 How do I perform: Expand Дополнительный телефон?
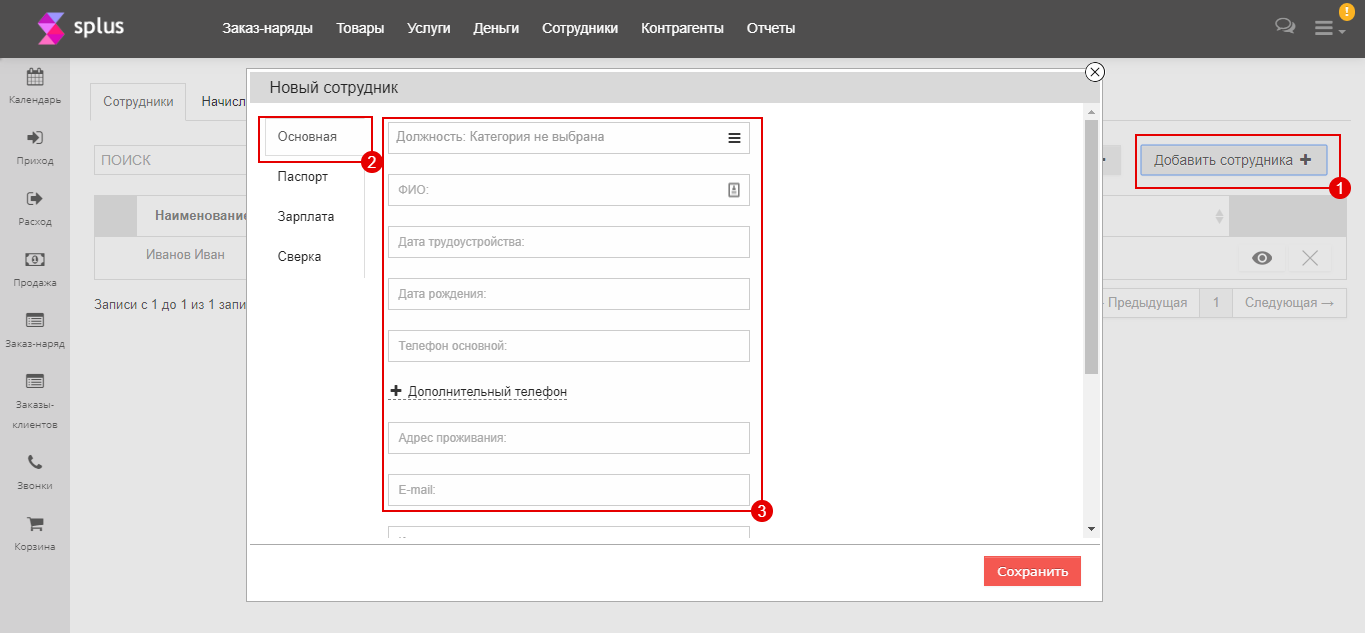[x=486, y=392]
